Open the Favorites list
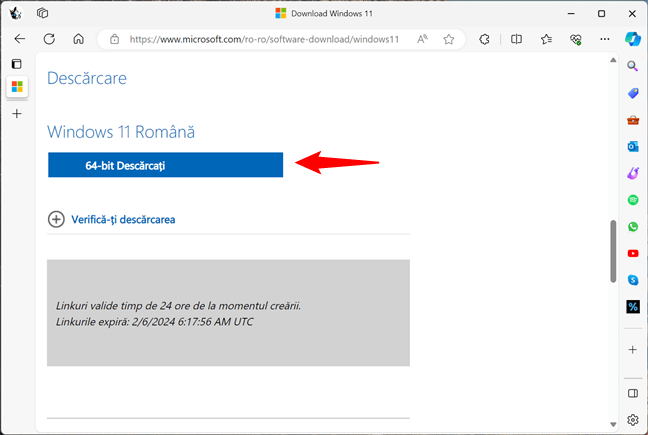Screen dimensions: 648x435 click(x=546, y=39)
